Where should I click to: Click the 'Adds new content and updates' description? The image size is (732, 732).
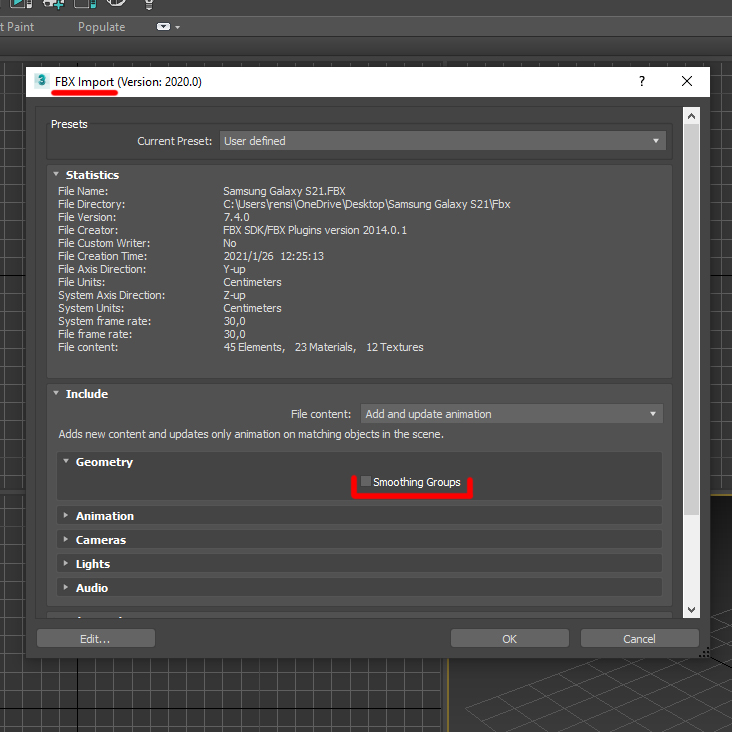[251, 434]
